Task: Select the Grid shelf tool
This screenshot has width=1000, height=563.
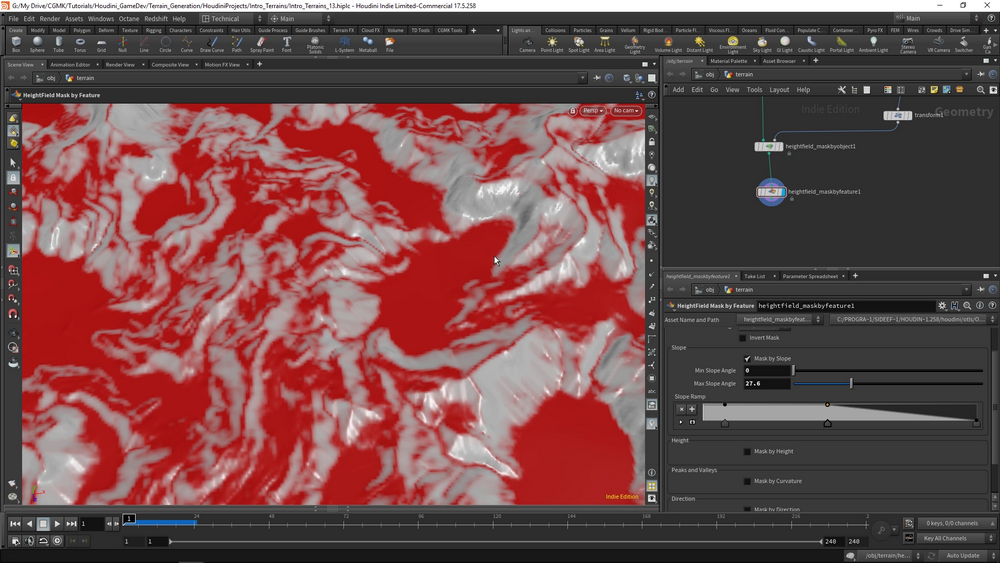Action: coord(101,44)
